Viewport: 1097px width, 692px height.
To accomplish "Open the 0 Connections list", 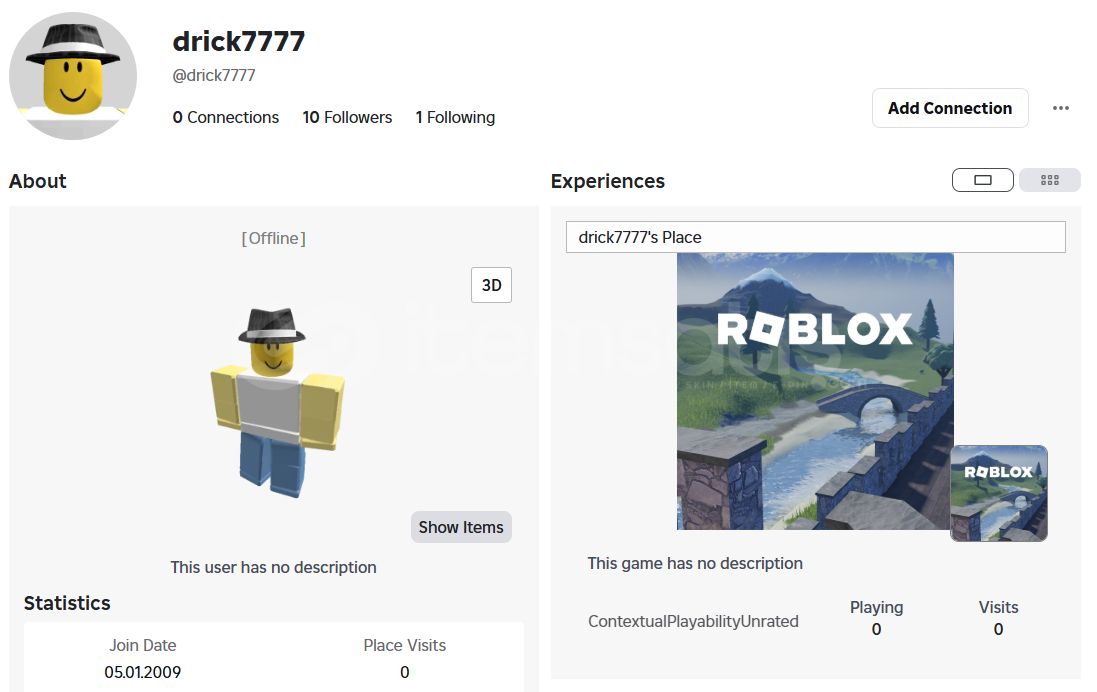I will point(225,117).
